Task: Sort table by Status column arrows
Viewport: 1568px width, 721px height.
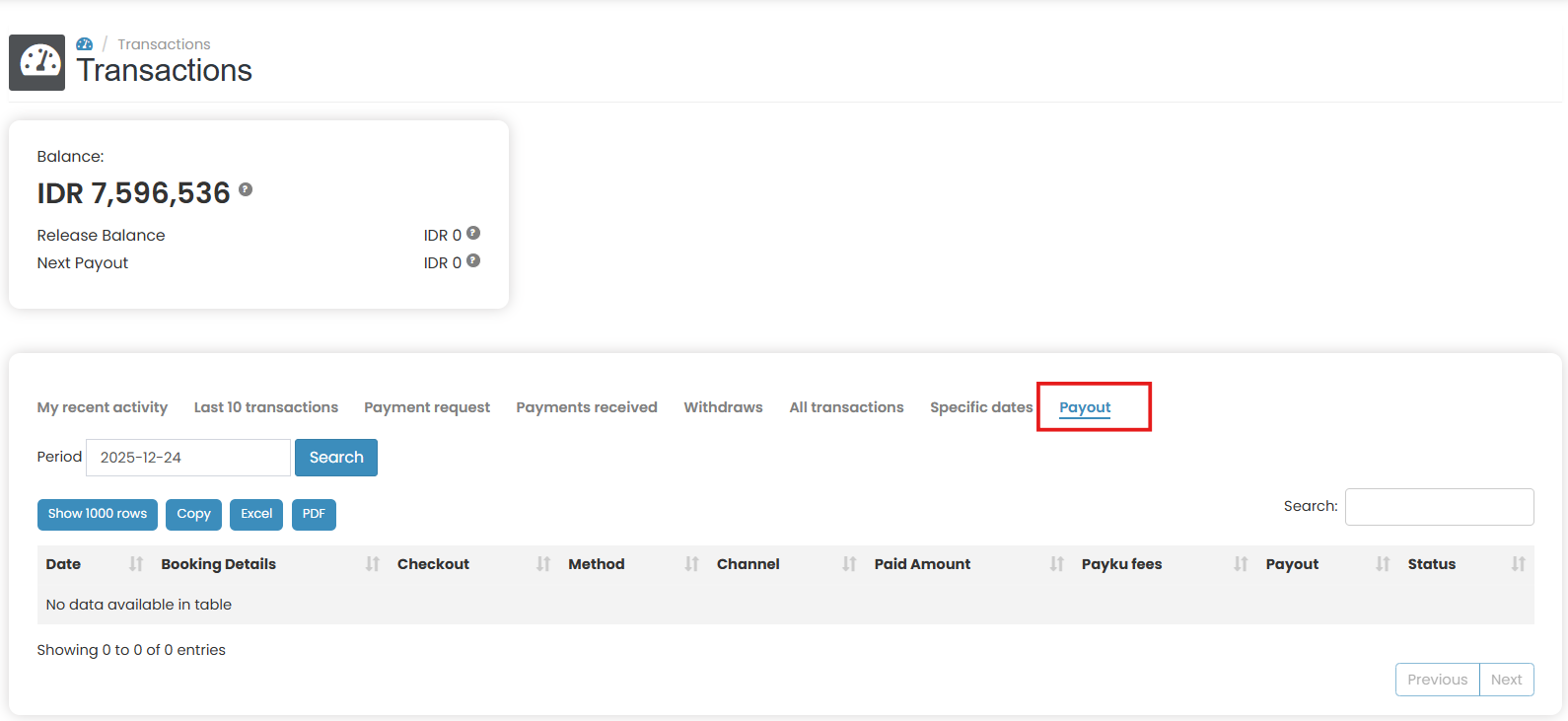Action: click(x=1519, y=564)
